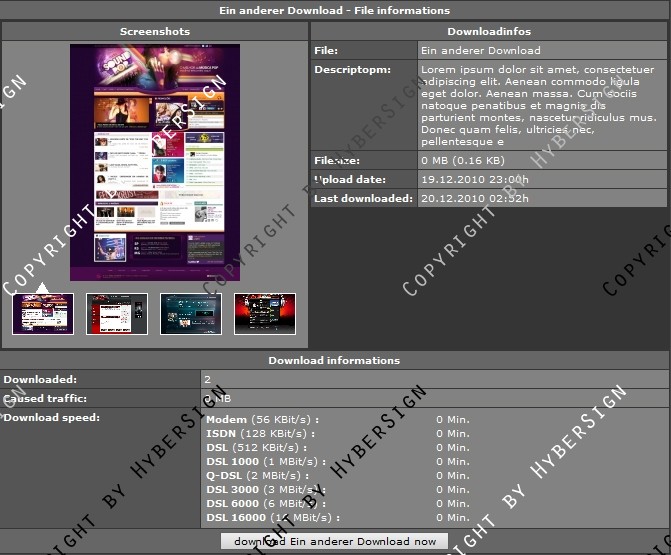671x555 pixels.
Task: Click the upload date '19.12.2010 23:00h'
Action: 475,179
